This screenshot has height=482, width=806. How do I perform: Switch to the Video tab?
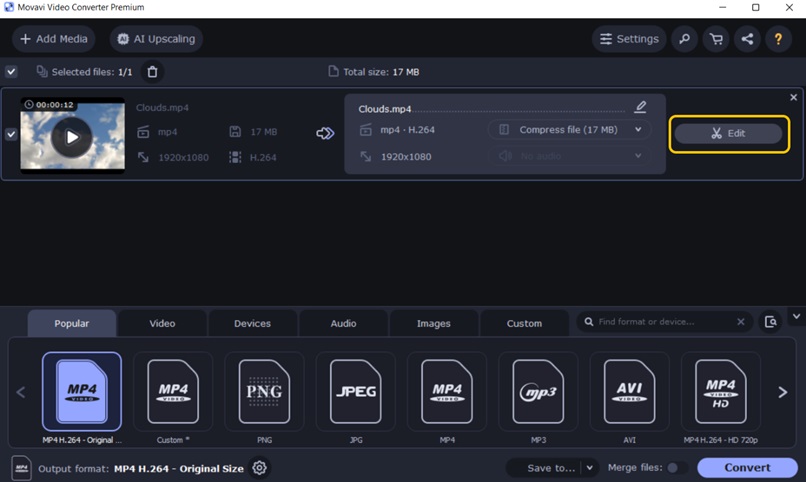162,323
